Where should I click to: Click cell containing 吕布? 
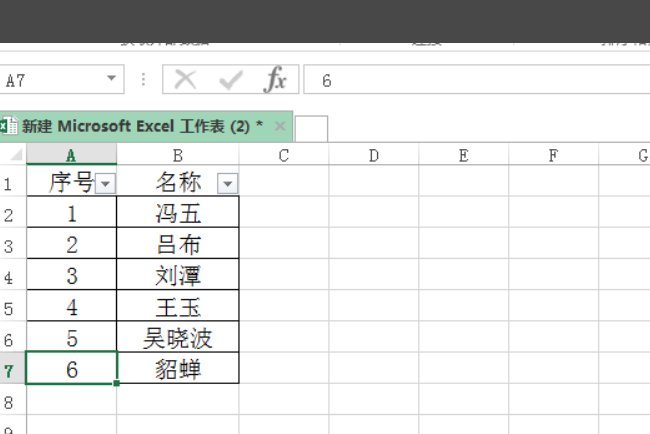pos(178,243)
